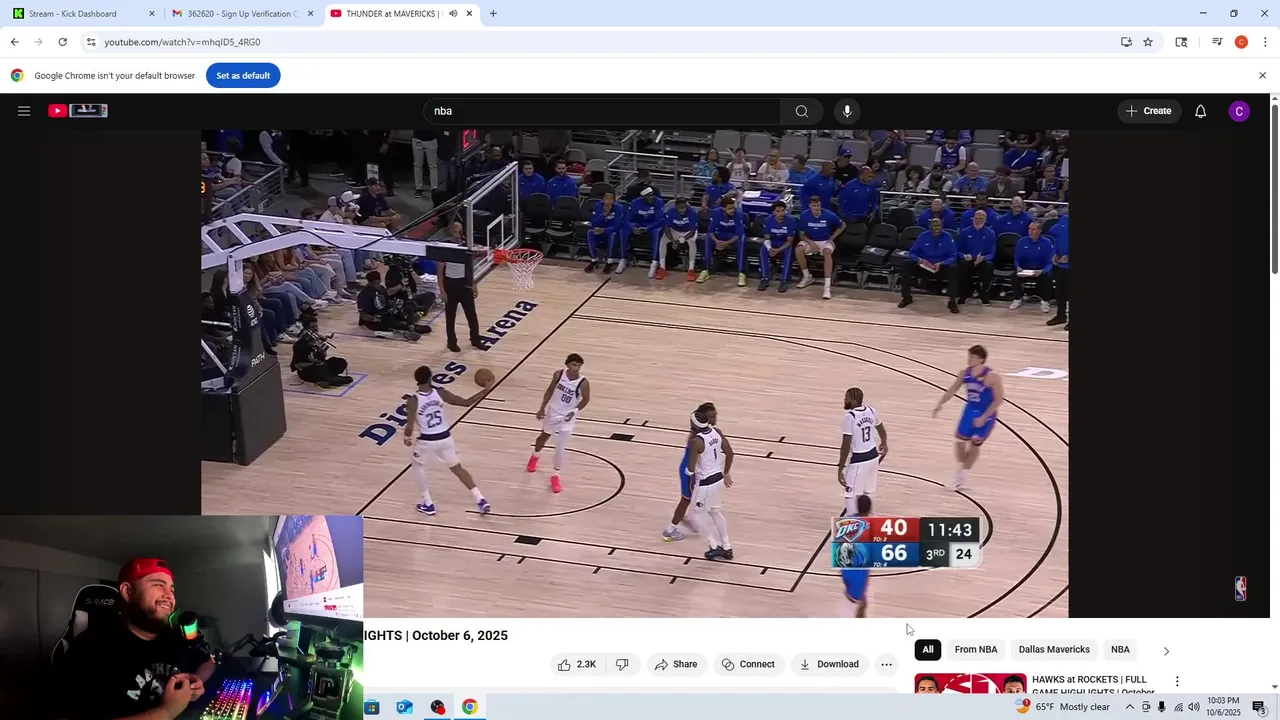Click the NBA watermark in the player
The height and width of the screenshot is (720, 1280).
pos(1240,588)
